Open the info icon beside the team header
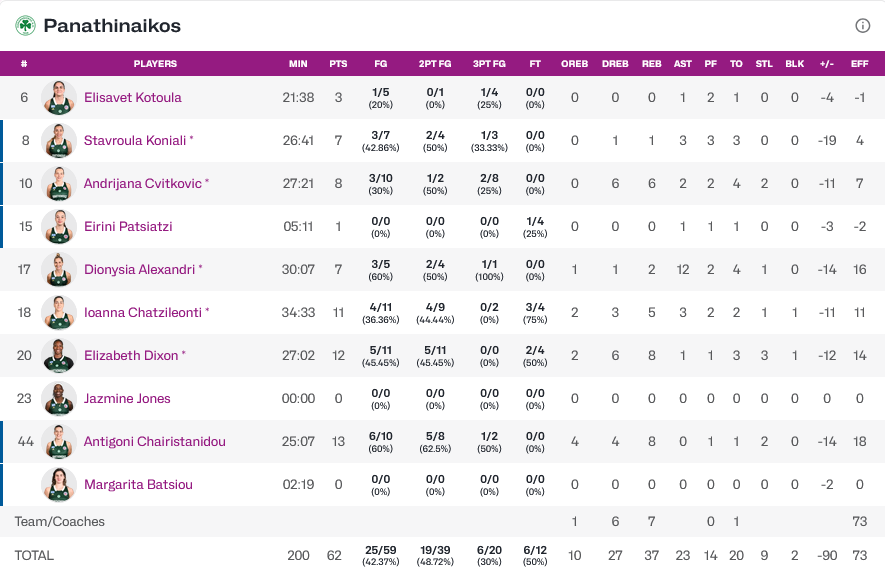 point(863,26)
